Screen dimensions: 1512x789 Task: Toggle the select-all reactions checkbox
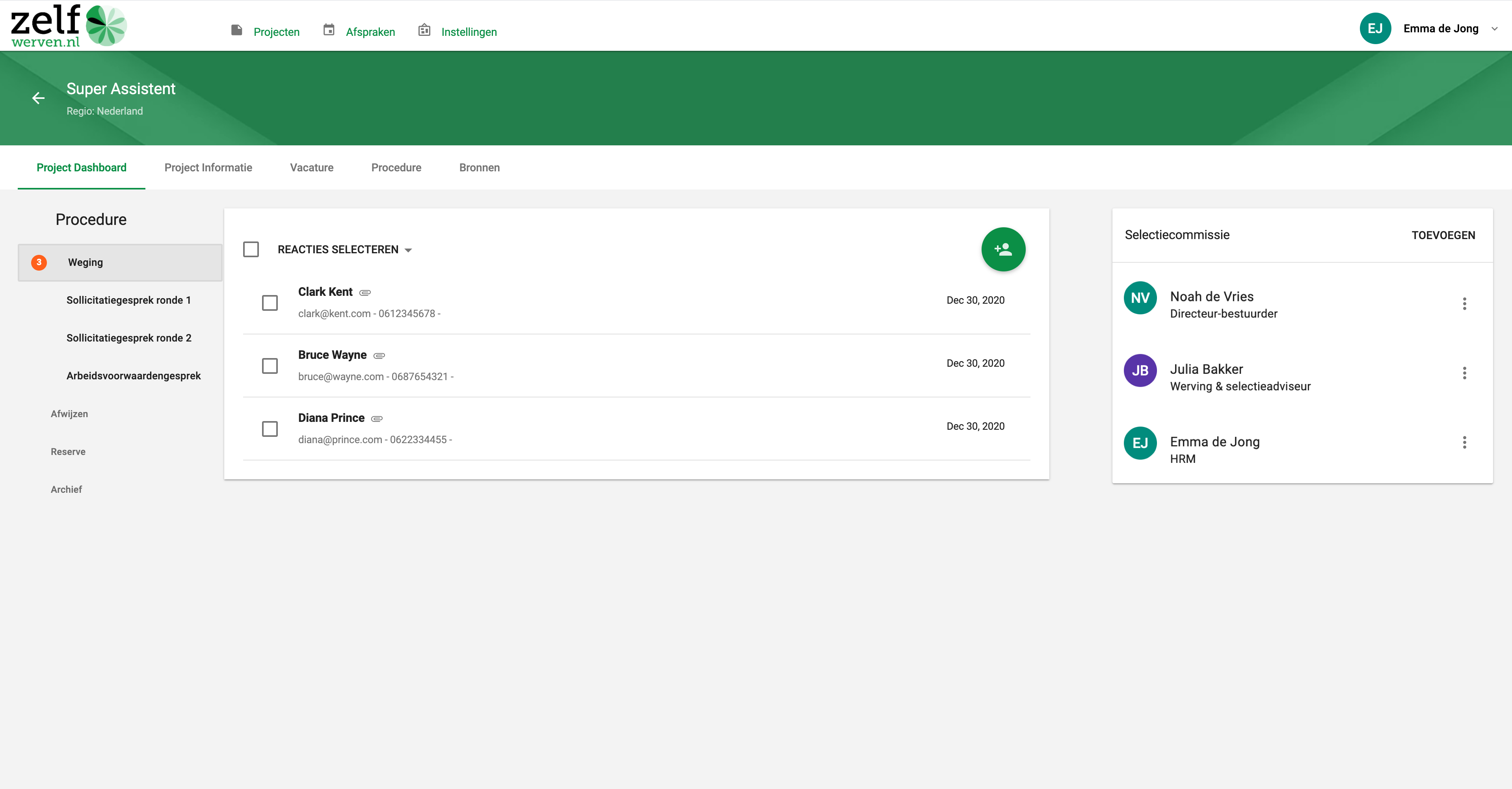click(251, 249)
